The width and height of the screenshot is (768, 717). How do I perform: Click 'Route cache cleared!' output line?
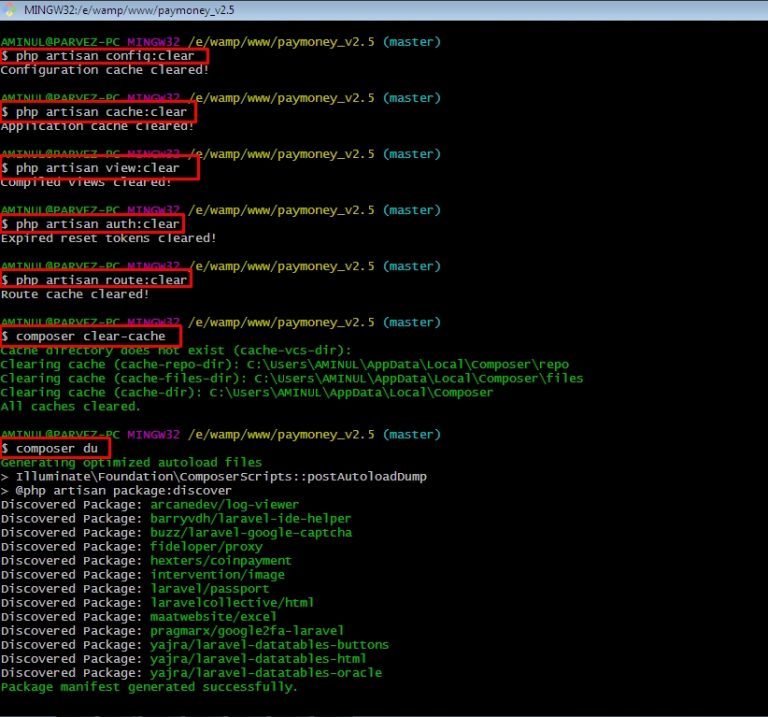[75, 294]
